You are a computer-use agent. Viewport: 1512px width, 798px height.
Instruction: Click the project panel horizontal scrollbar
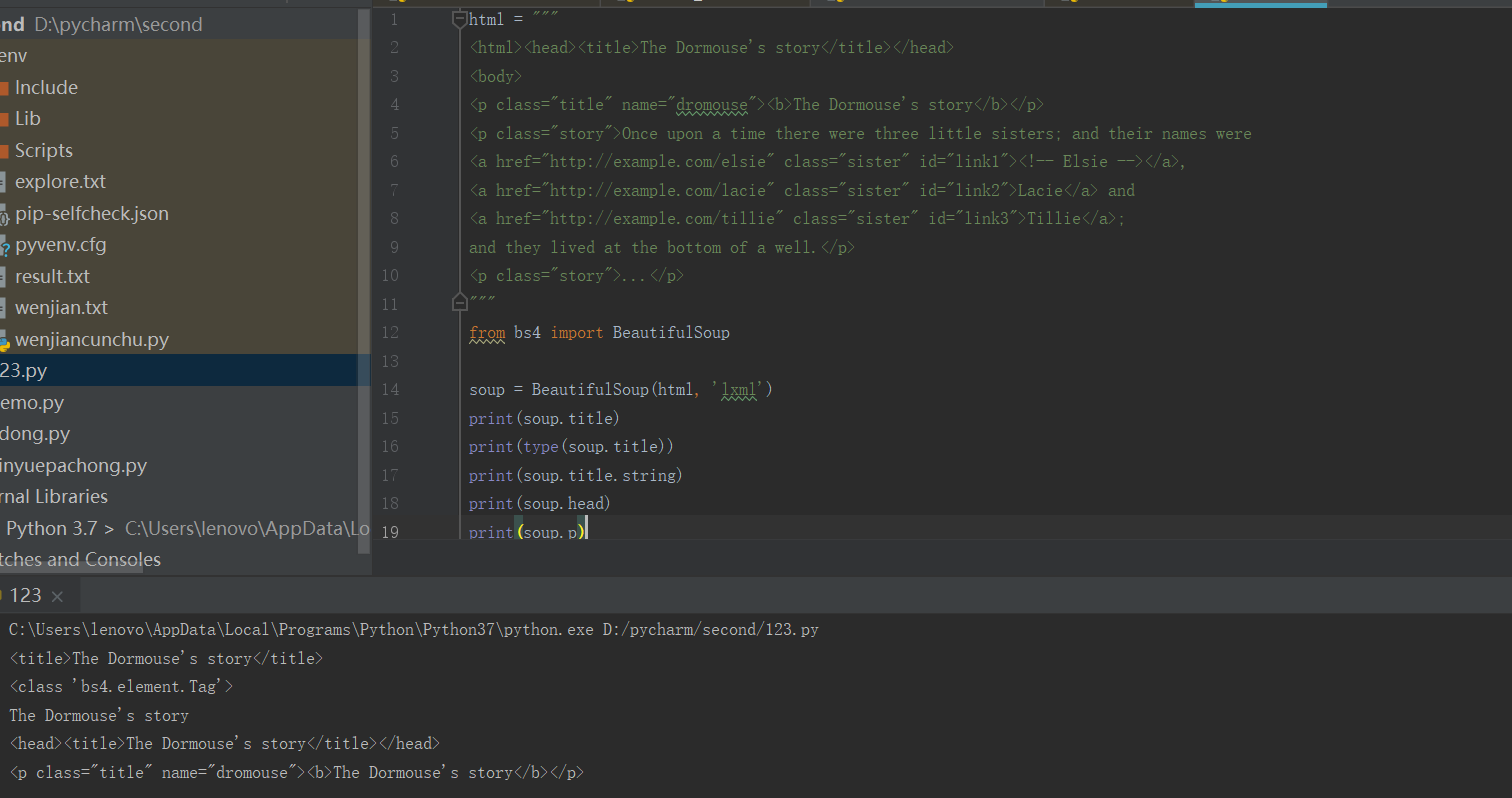pyautogui.click(x=70, y=570)
